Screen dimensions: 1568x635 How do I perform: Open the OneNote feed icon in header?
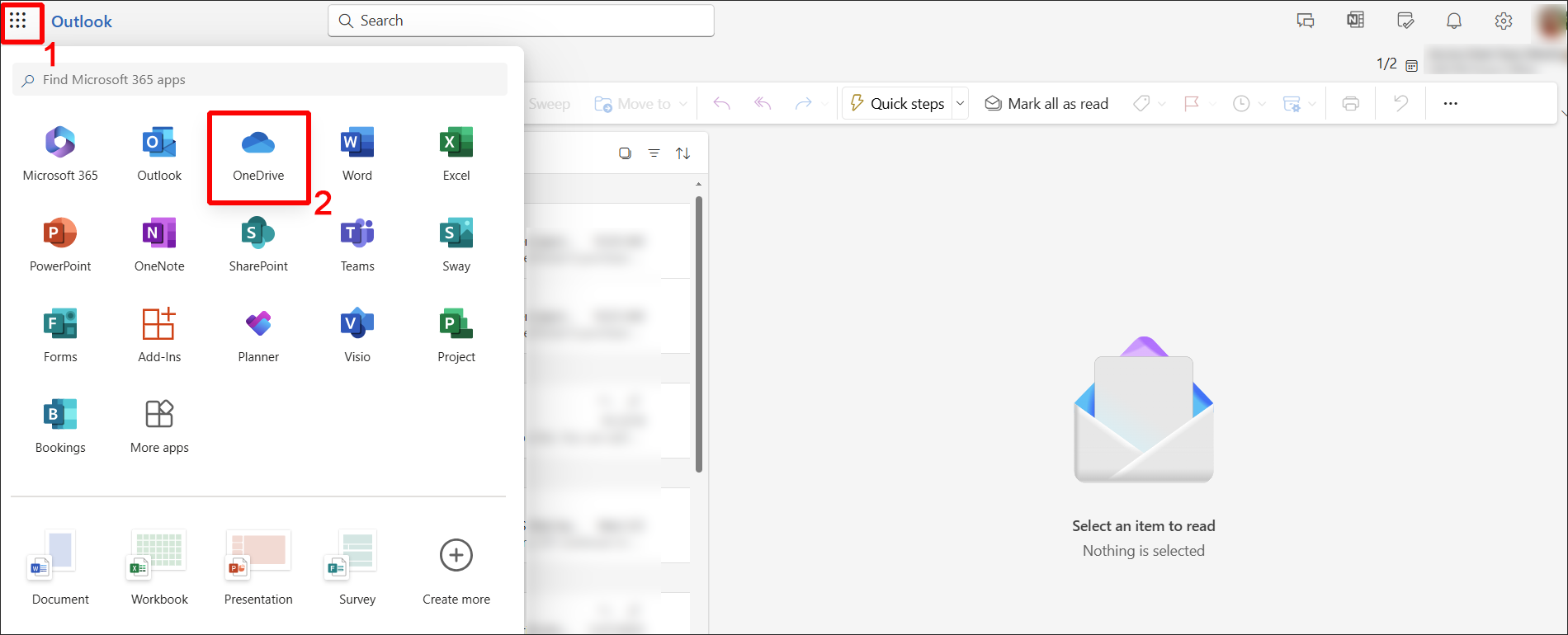point(1355,21)
